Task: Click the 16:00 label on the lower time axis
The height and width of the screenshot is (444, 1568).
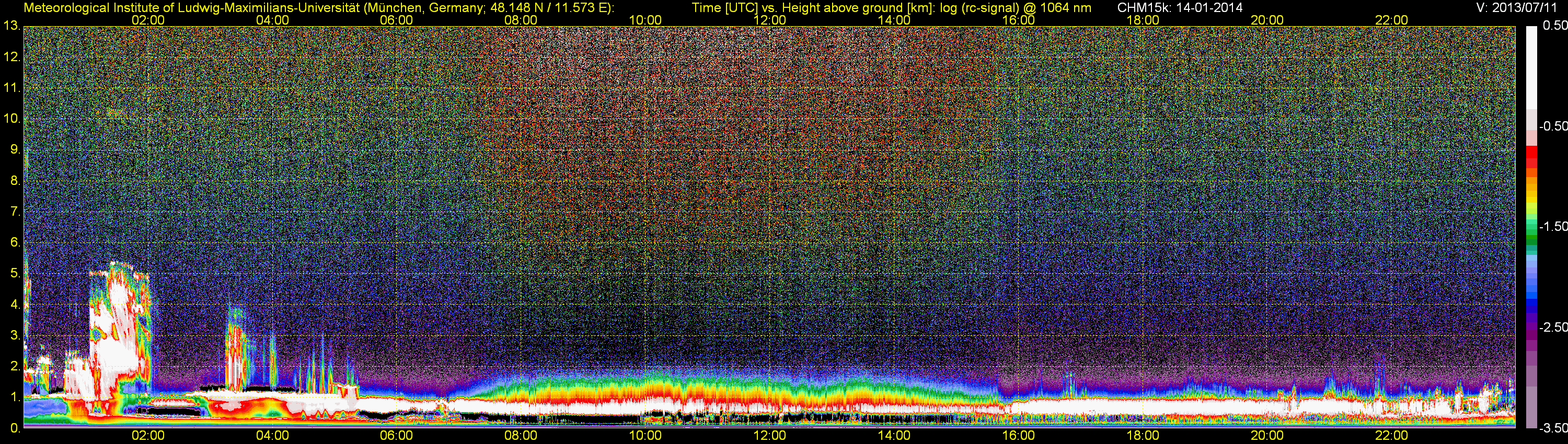Action: 1018,436
